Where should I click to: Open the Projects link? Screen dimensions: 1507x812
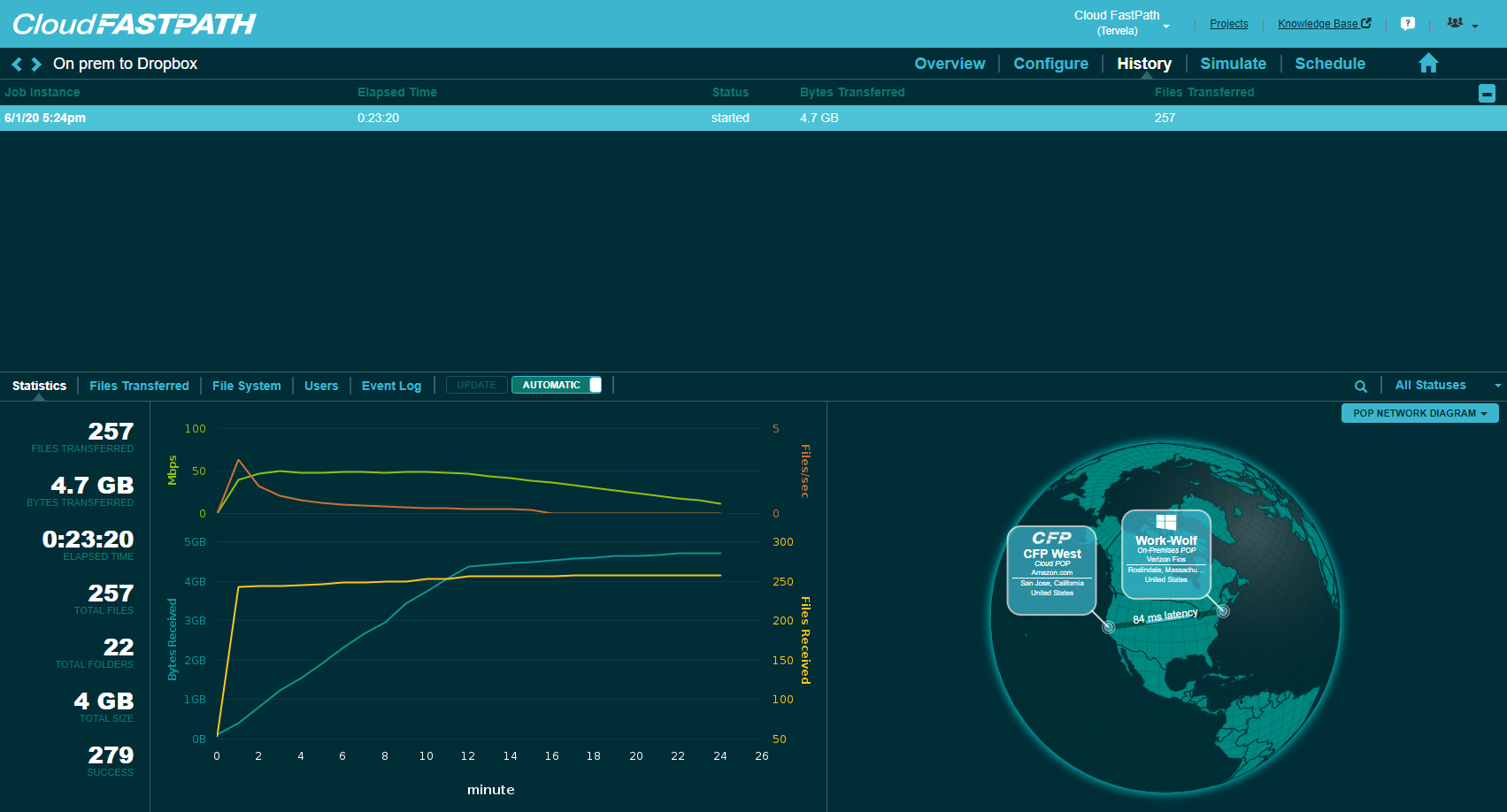click(1228, 24)
